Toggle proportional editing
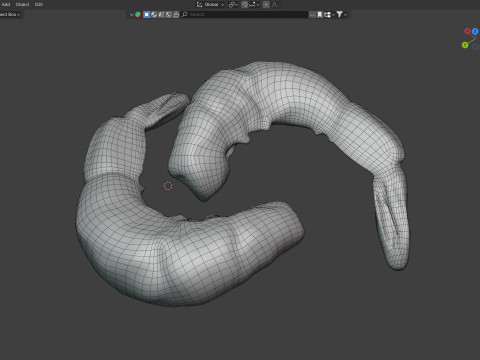This screenshot has height=360, width=480. [266, 5]
